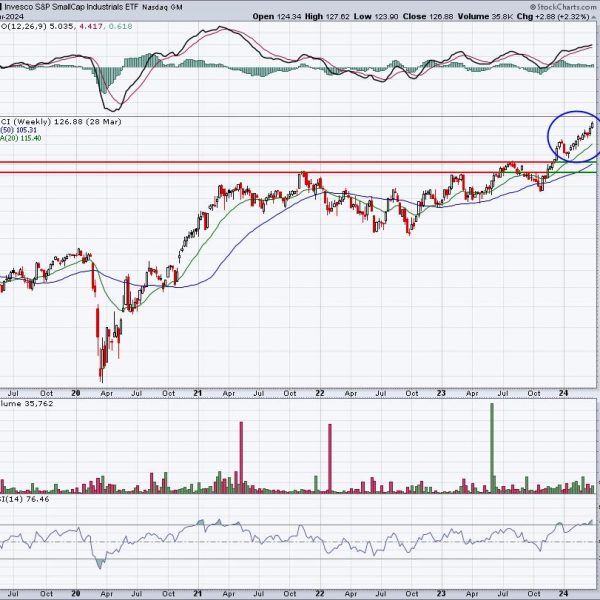
Task: Click the red volume spike in early 2022
Action: tap(330, 458)
